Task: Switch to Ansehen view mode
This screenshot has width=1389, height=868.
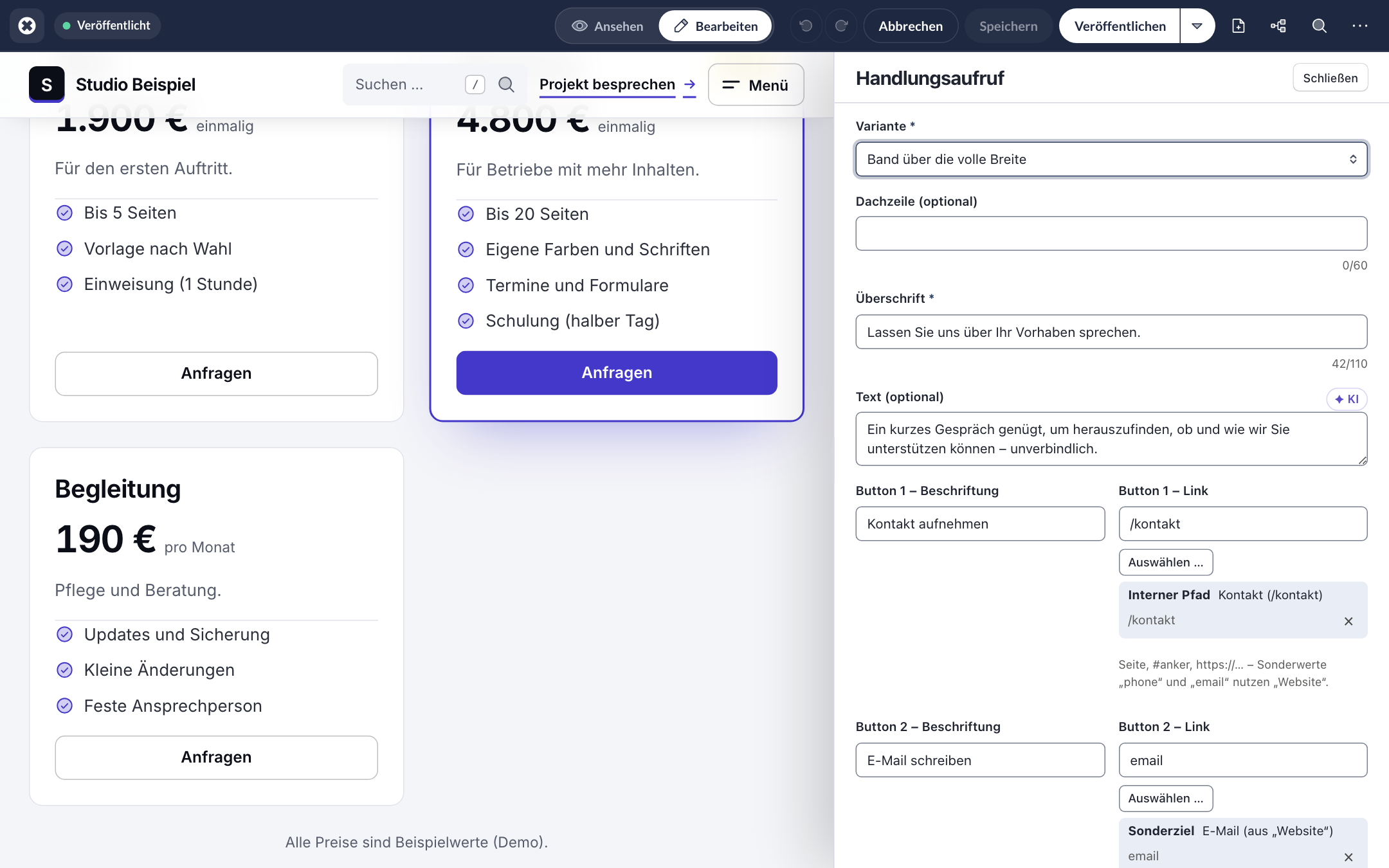Action: tap(608, 26)
